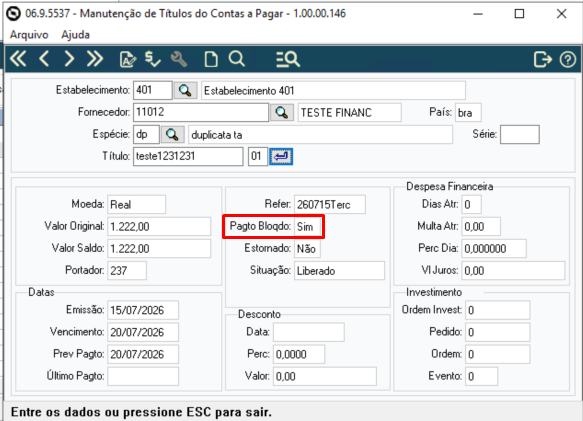
Task: Click the status bar message text
Action: pyautogui.click(x=141, y=412)
